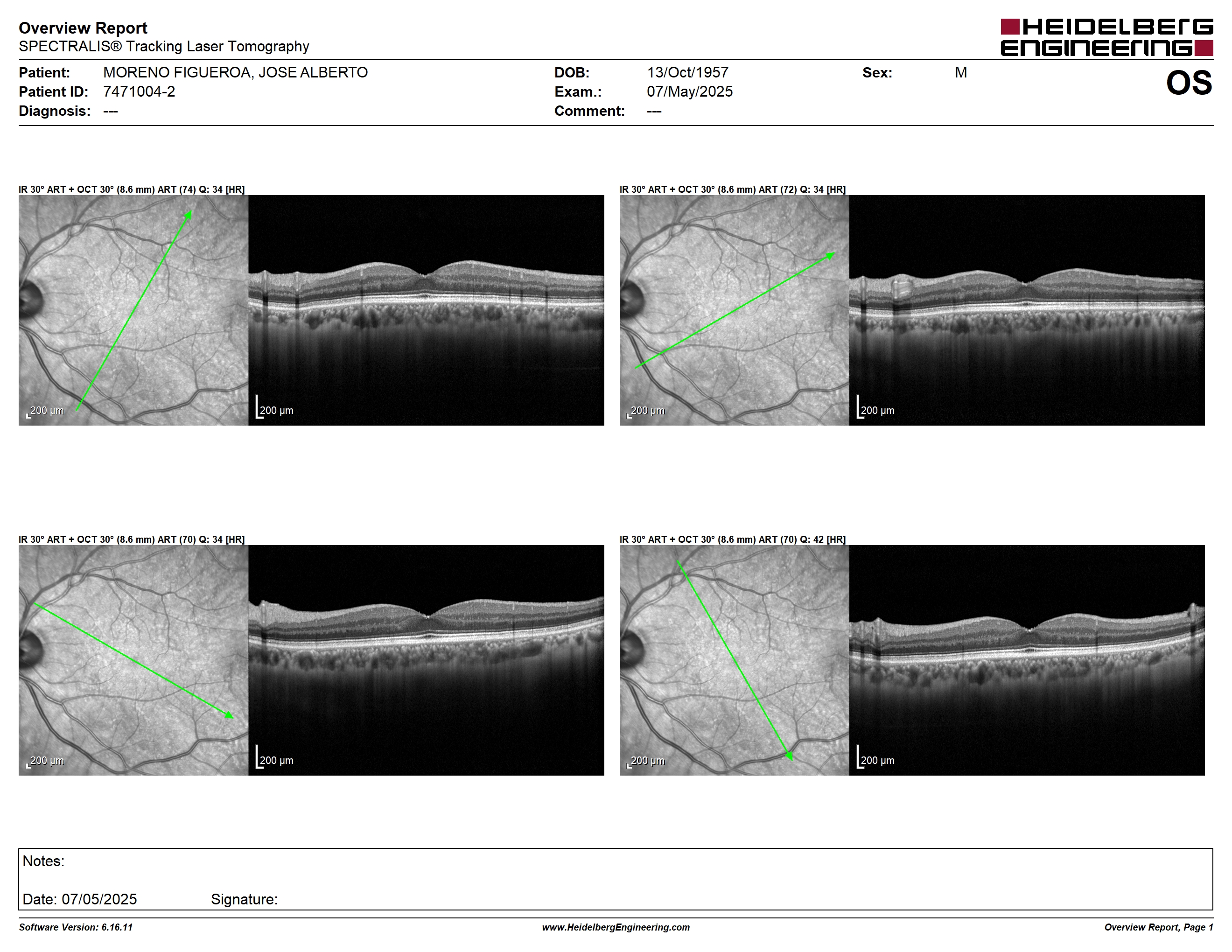This screenshot has width=1232, height=952.
Task: Click the Software Version: 6.16.11 footer text
Action: pyautogui.click(x=76, y=927)
